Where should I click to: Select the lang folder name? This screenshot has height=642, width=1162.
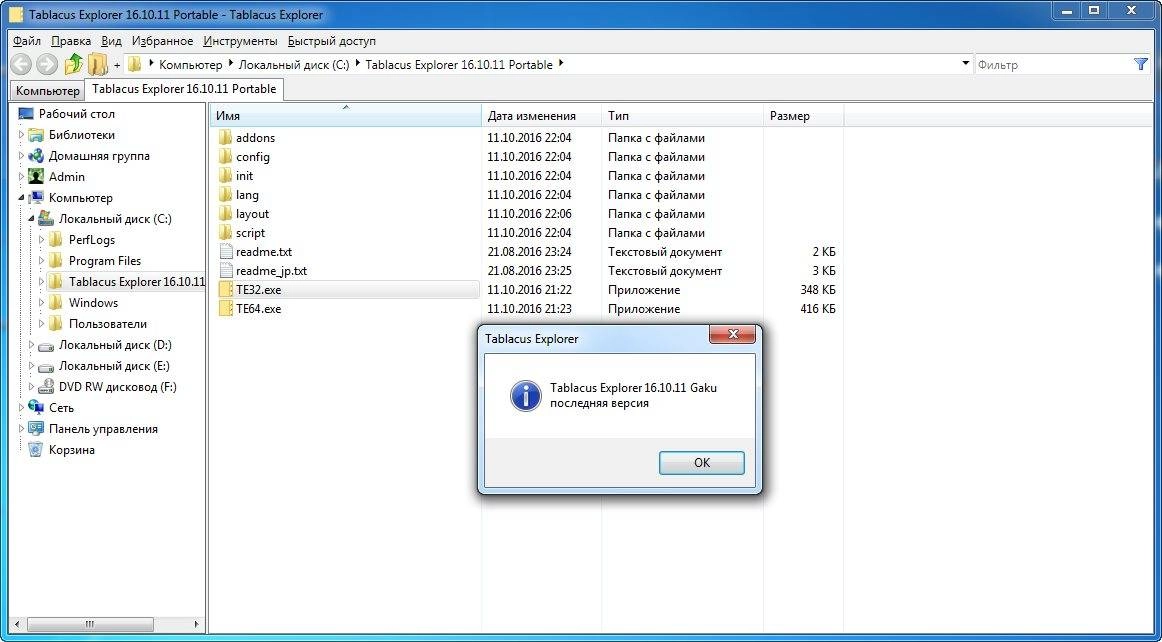248,195
